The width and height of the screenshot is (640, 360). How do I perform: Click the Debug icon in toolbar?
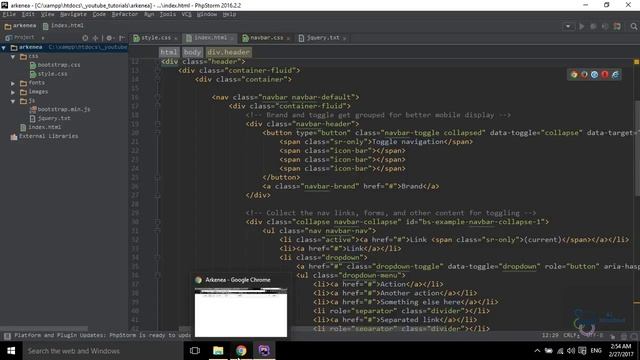[x=593, y=26]
